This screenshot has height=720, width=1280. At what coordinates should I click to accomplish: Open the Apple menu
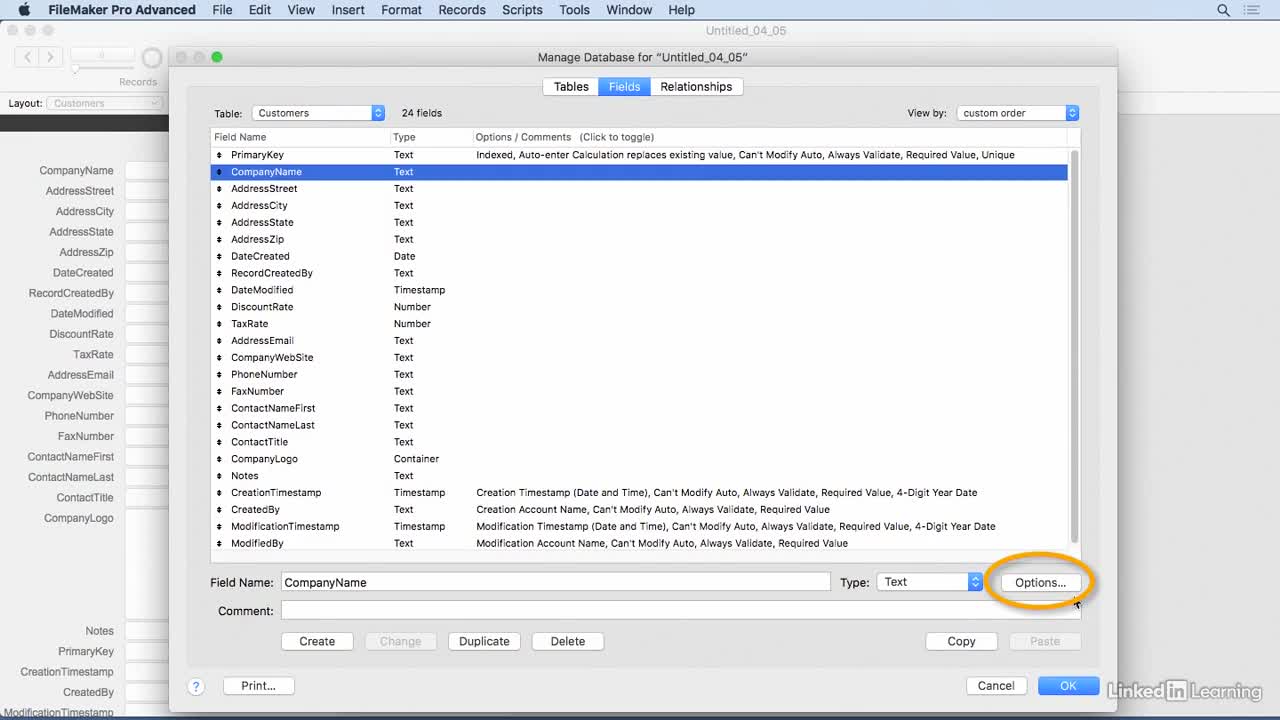24,10
